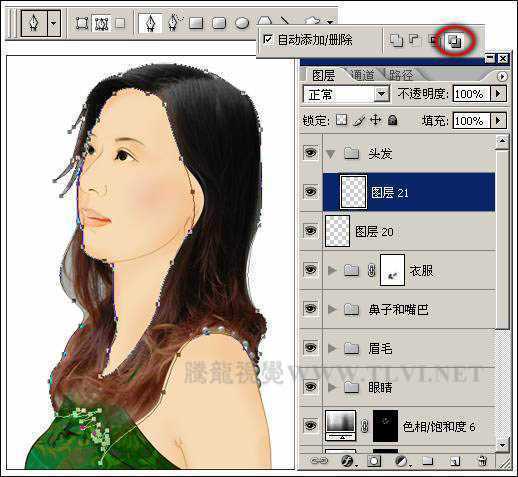
Task: Hide the 眉毛 group visibility eye
Action: click(310, 348)
